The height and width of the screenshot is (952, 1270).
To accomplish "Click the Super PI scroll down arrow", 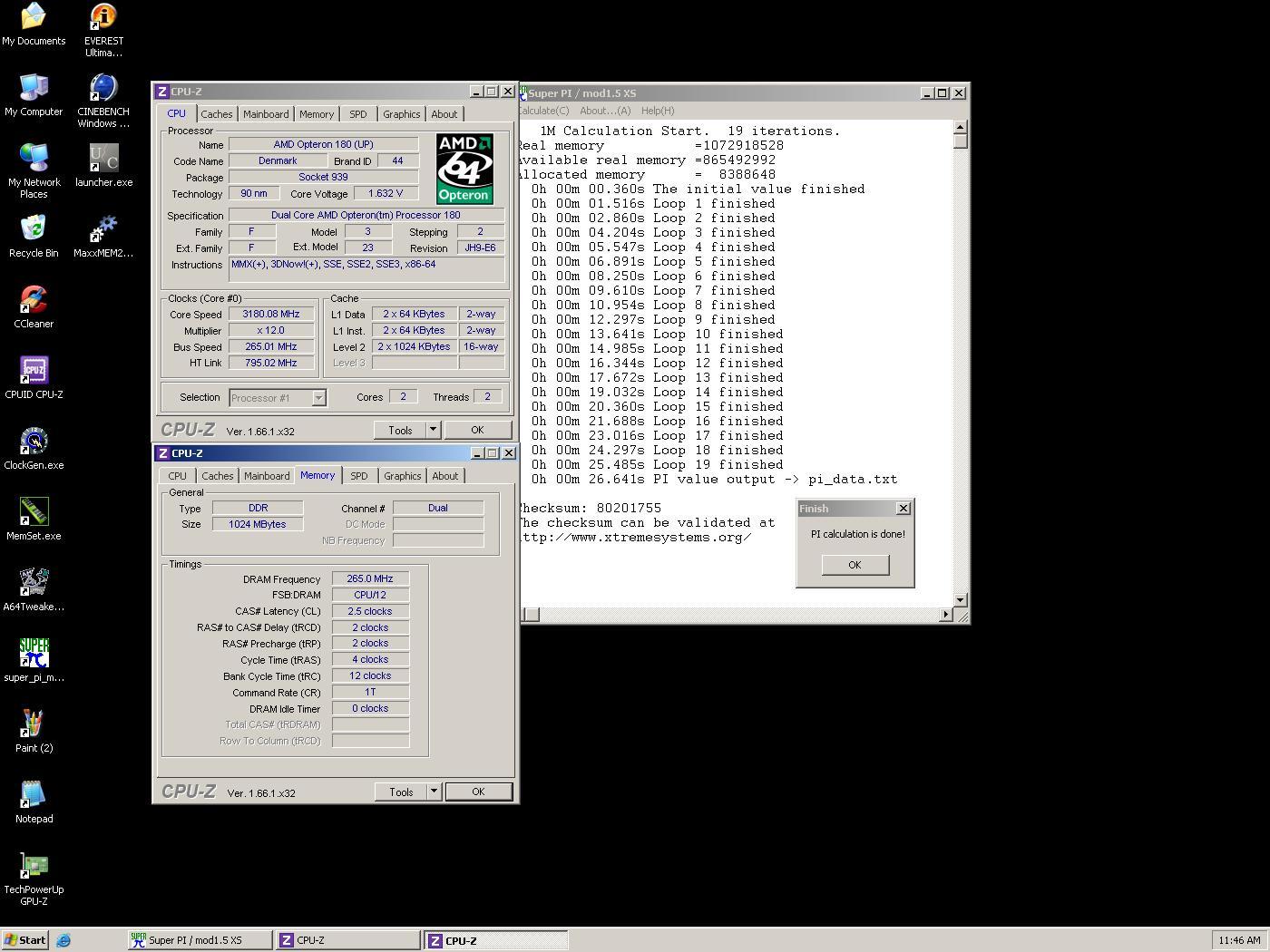I will point(961,600).
